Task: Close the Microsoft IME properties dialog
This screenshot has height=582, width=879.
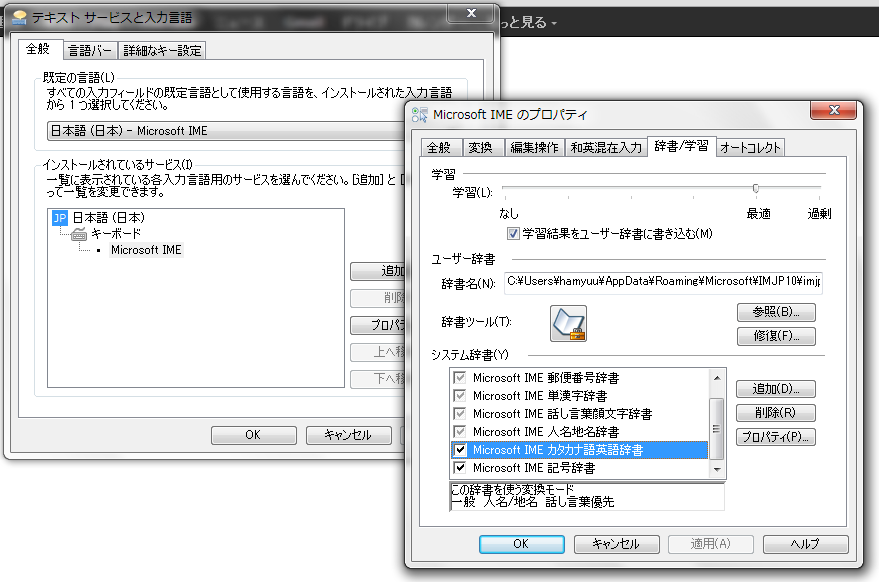Action: click(x=834, y=110)
